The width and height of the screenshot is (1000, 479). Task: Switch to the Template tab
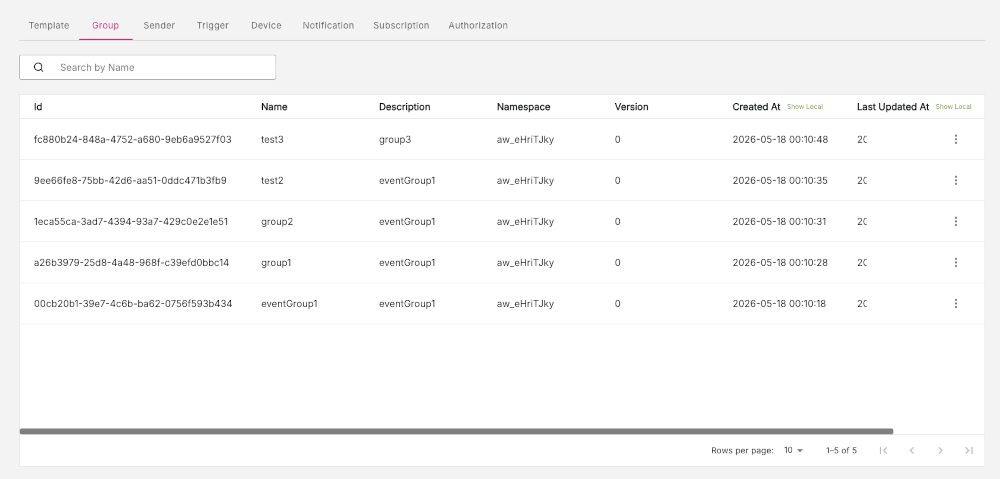[x=49, y=26]
